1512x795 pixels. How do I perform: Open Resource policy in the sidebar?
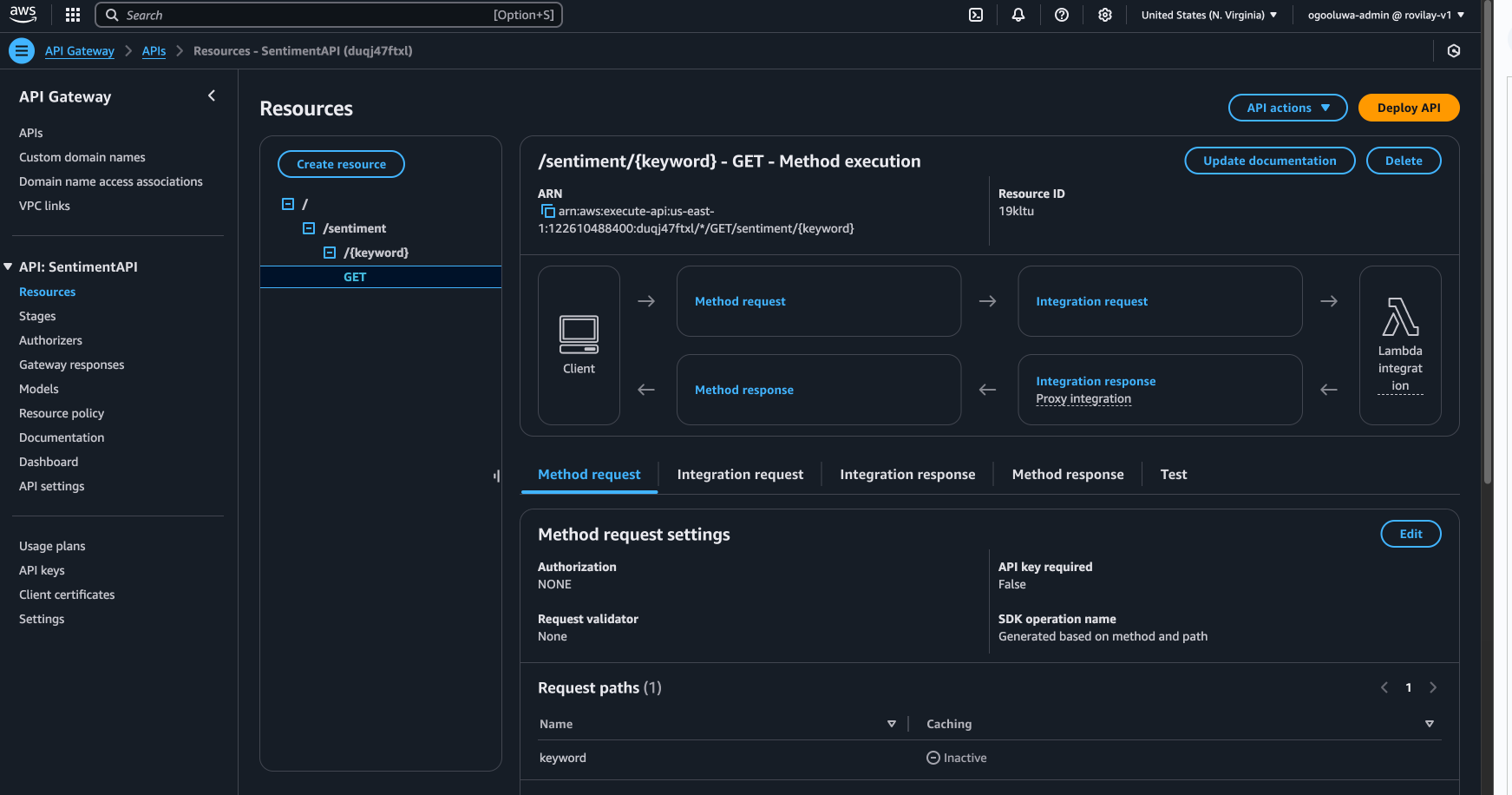click(x=62, y=413)
